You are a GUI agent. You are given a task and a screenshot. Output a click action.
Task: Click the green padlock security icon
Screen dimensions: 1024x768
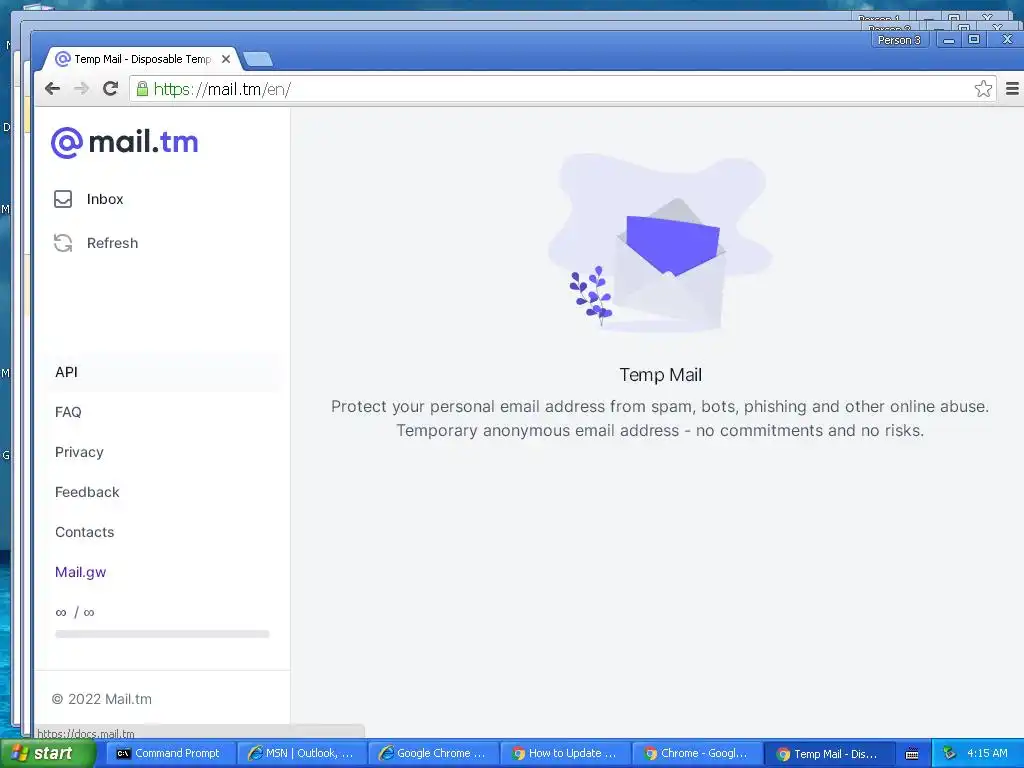[142, 89]
